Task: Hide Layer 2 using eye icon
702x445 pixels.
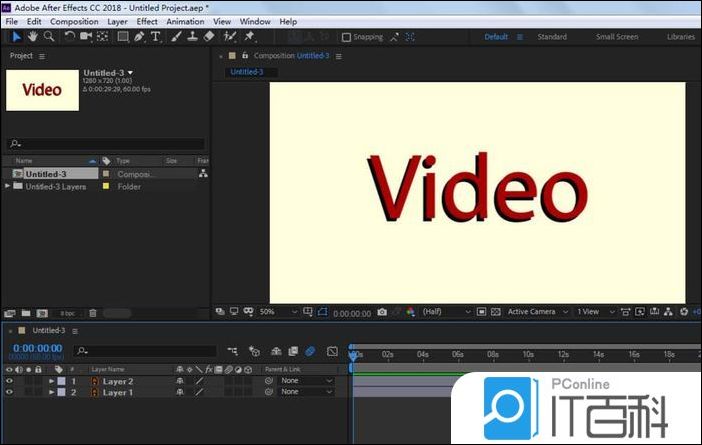Action: tap(9, 381)
